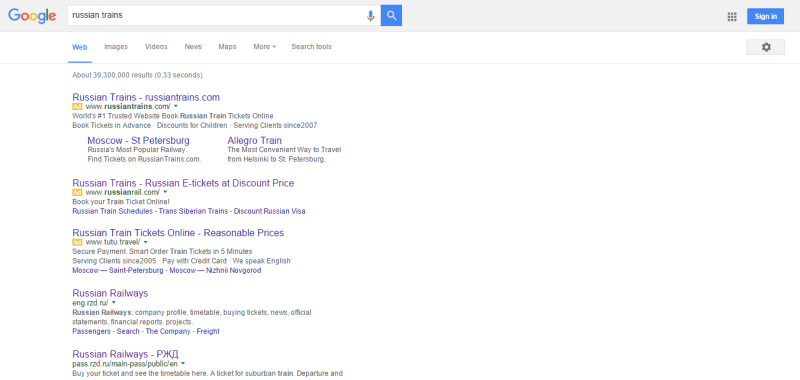
Task: Open Moscow - St Petersburg sitelink
Action: coord(138,140)
